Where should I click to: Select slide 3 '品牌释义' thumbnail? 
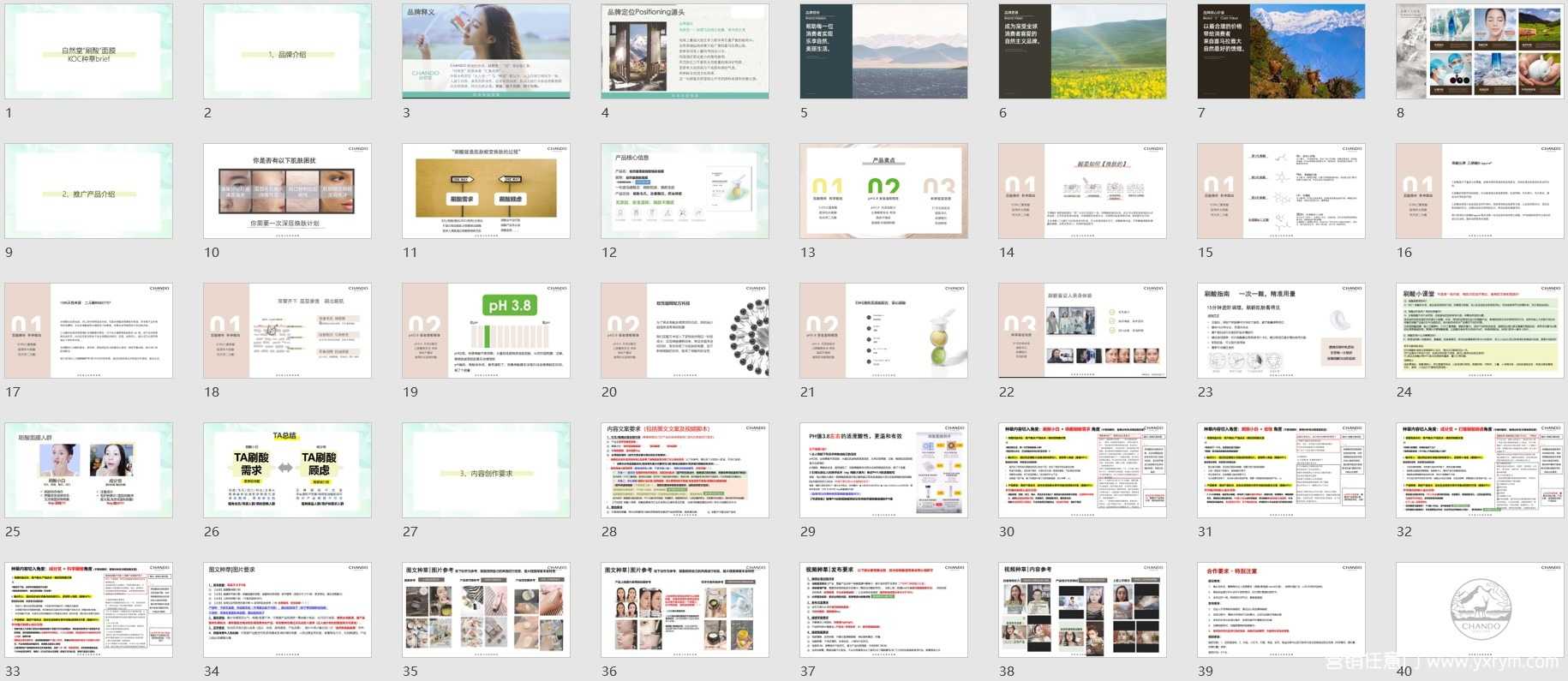(486, 51)
